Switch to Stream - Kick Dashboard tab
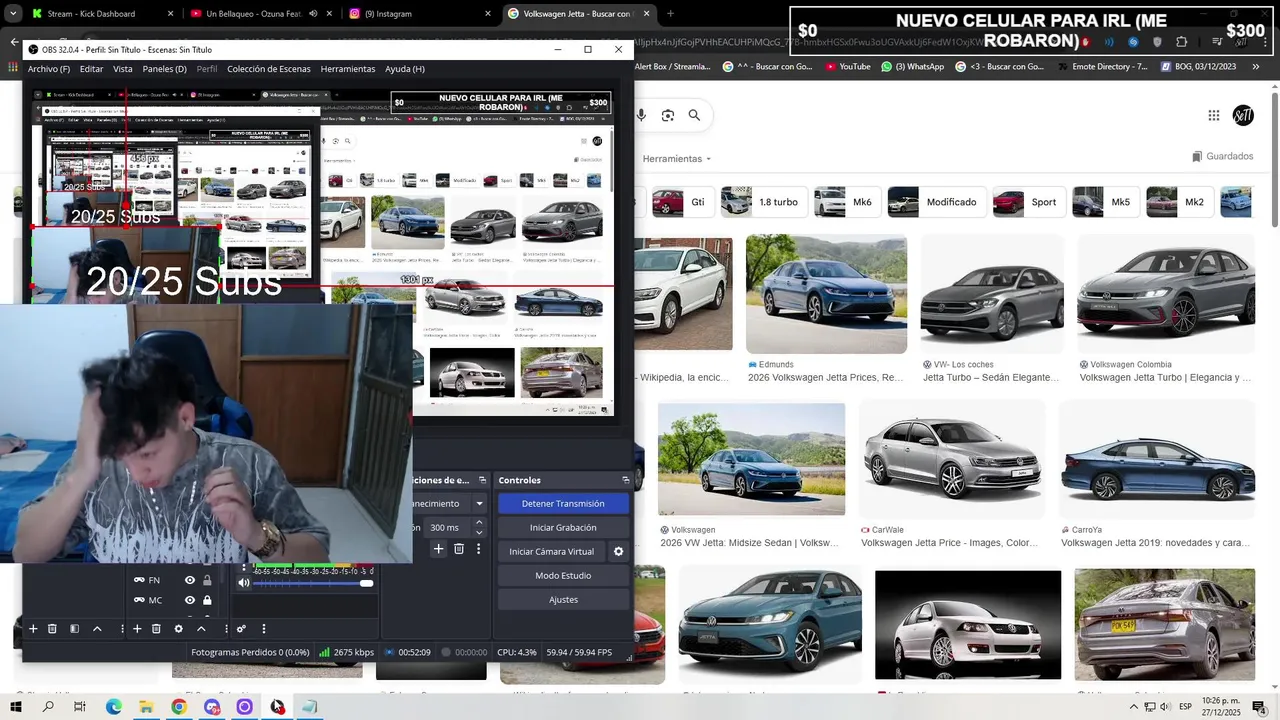The height and width of the screenshot is (720, 1280). pos(91,14)
